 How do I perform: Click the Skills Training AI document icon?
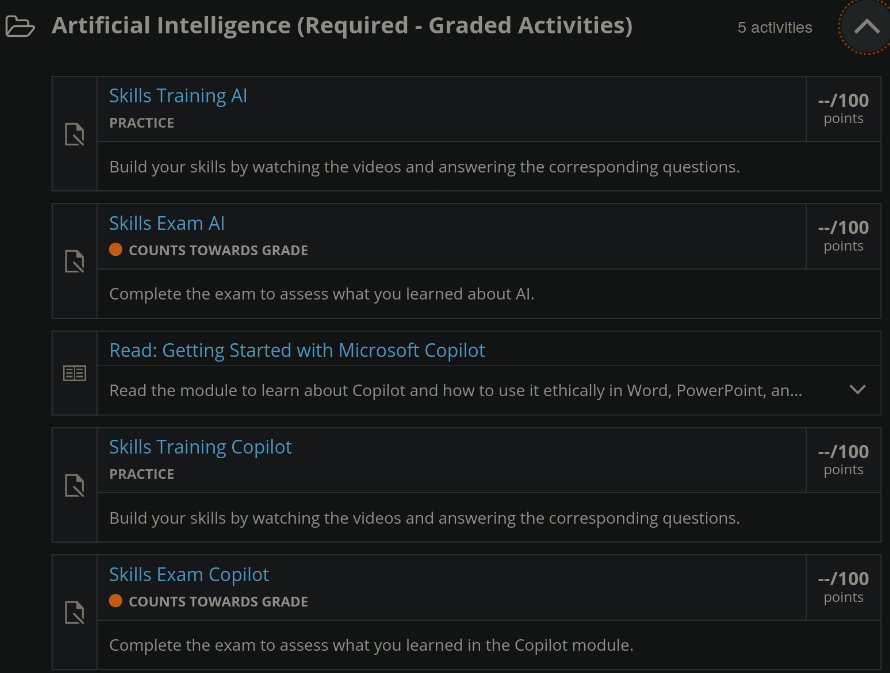pos(74,134)
